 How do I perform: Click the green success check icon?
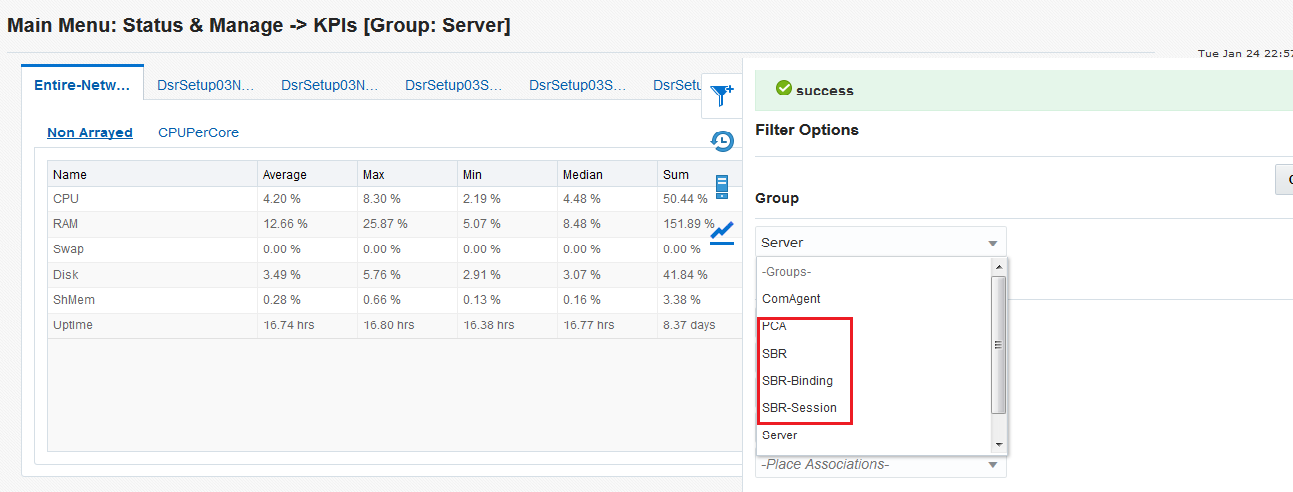tap(784, 89)
